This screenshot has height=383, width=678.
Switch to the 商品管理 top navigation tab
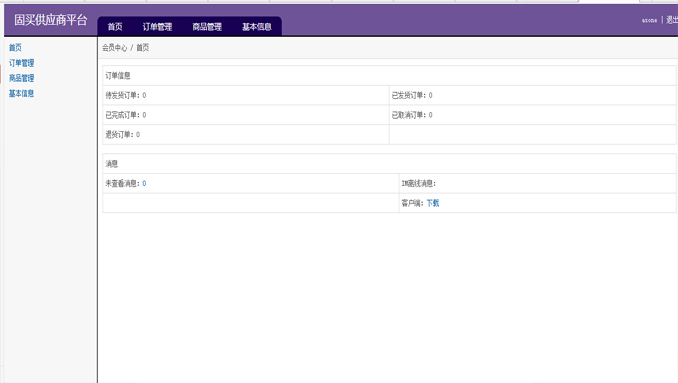pos(207,27)
